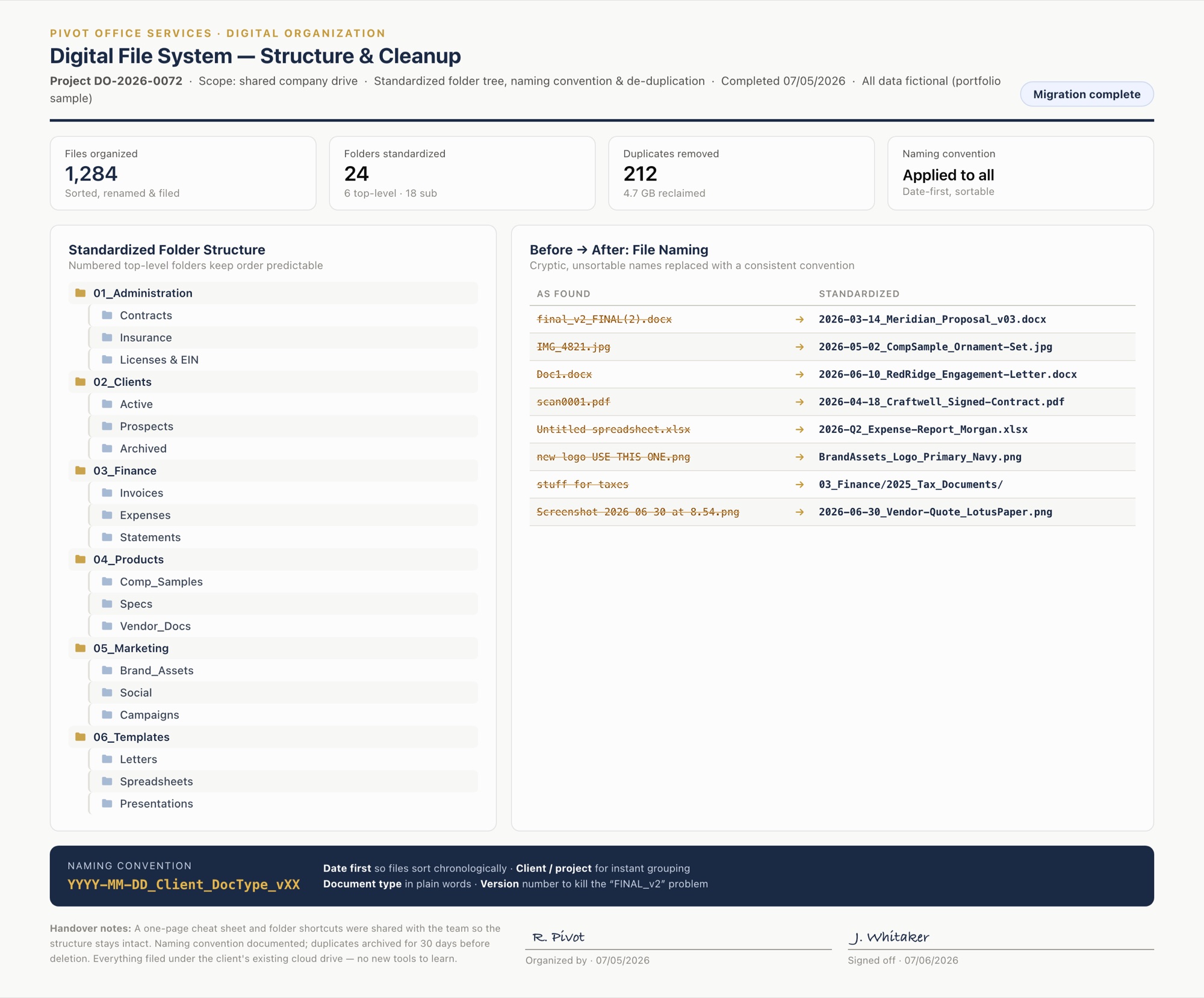Click the Presentations subfolder icon
The height and width of the screenshot is (998, 1204).
107,804
